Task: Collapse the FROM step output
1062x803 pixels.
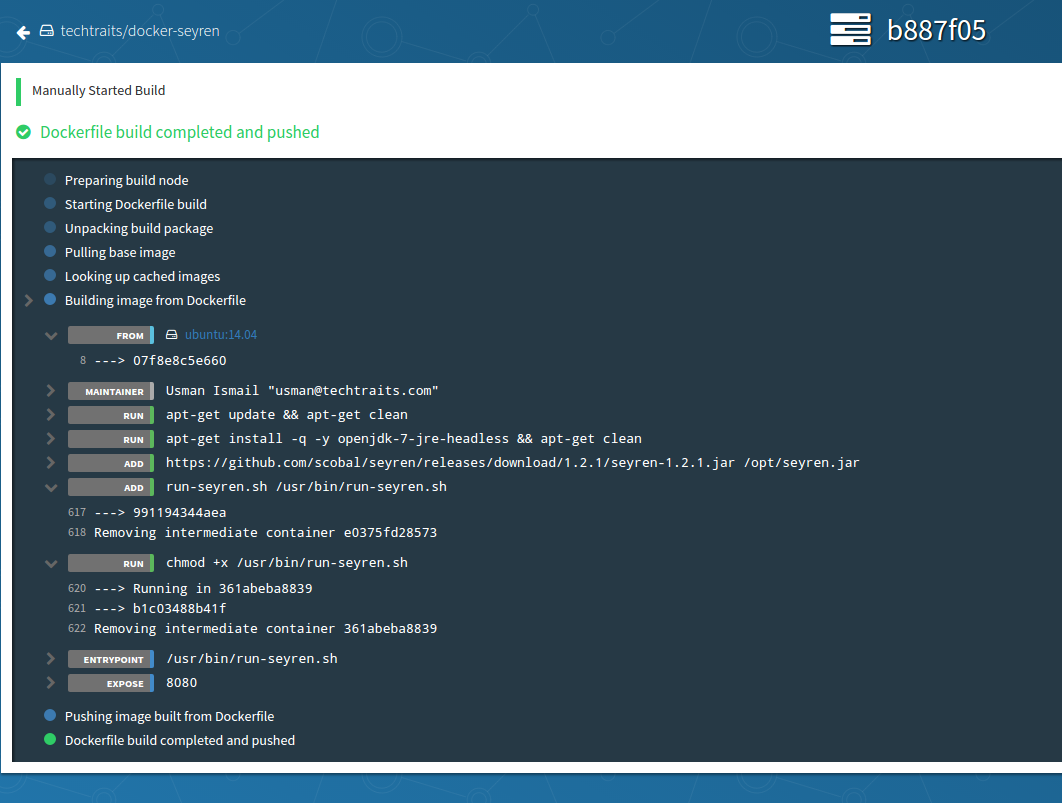Action: pyautogui.click(x=50, y=336)
